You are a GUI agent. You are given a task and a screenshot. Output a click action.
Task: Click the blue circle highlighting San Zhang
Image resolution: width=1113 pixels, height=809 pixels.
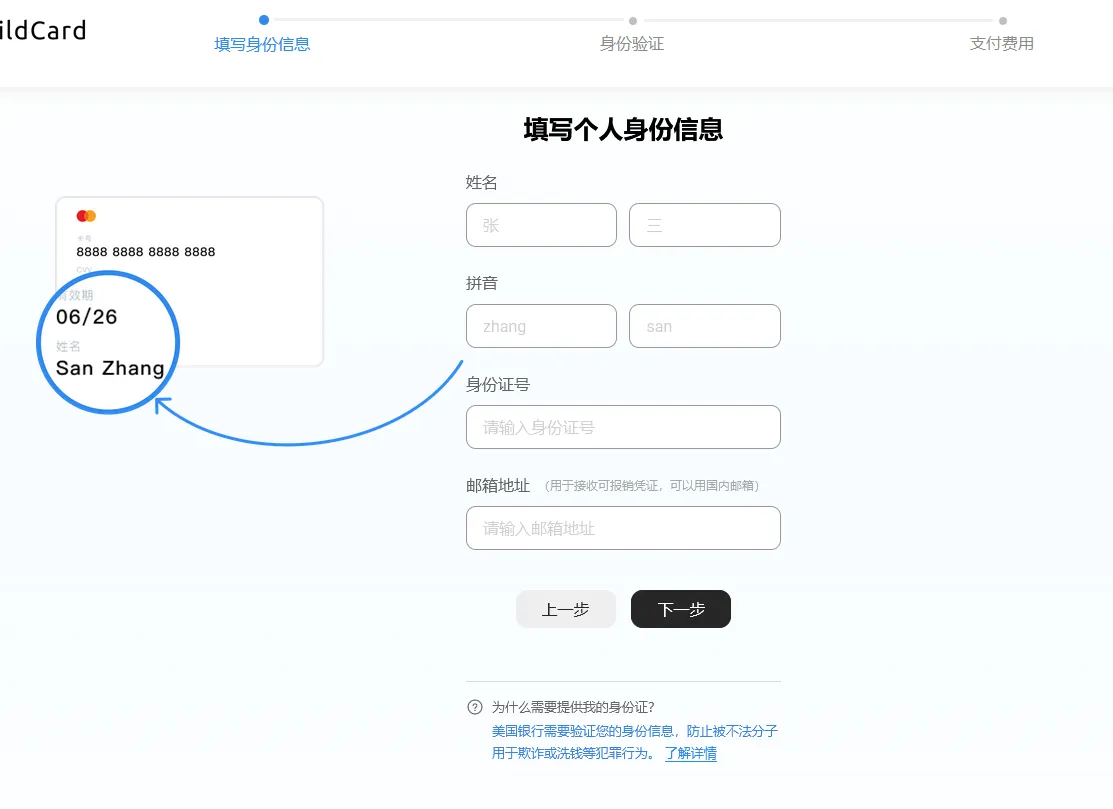[x=108, y=342]
